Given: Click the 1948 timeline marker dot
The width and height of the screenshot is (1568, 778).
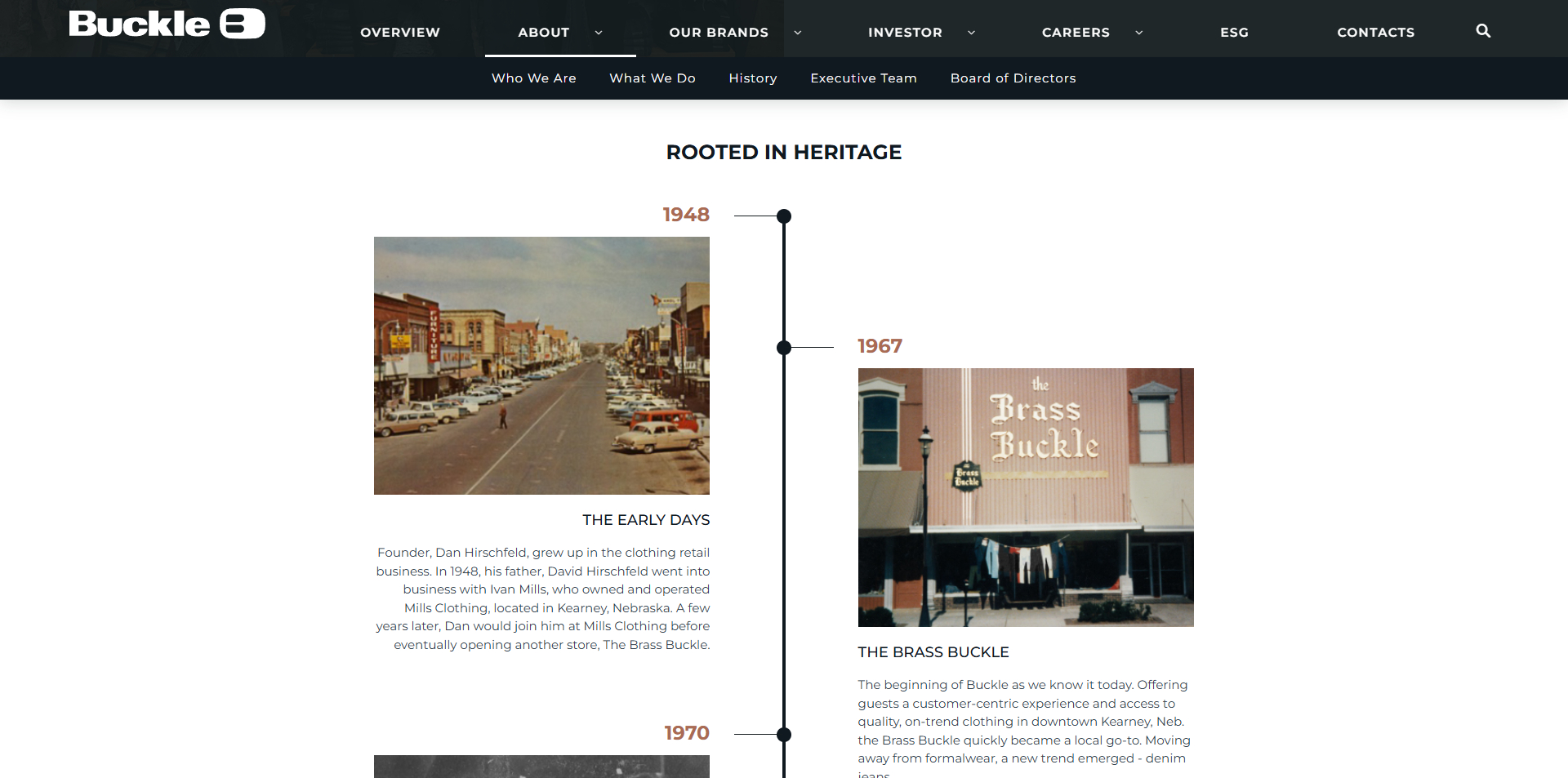Looking at the screenshot, I should (x=784, y=216).
